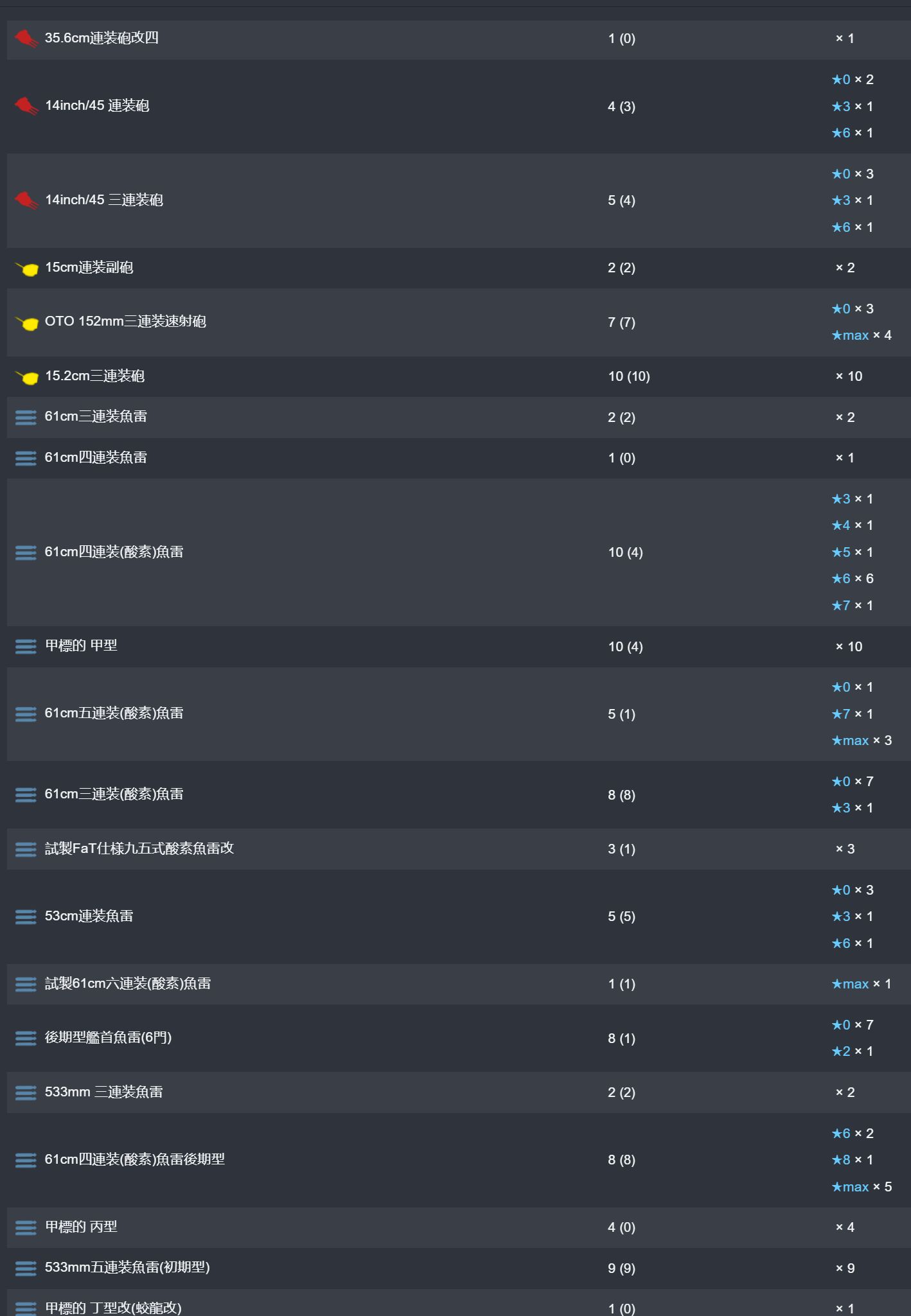This screenshot has height=1316, width=911.
Task: Click the torpedo icon beside 甲標的 甲型
Action: [26, 647]
